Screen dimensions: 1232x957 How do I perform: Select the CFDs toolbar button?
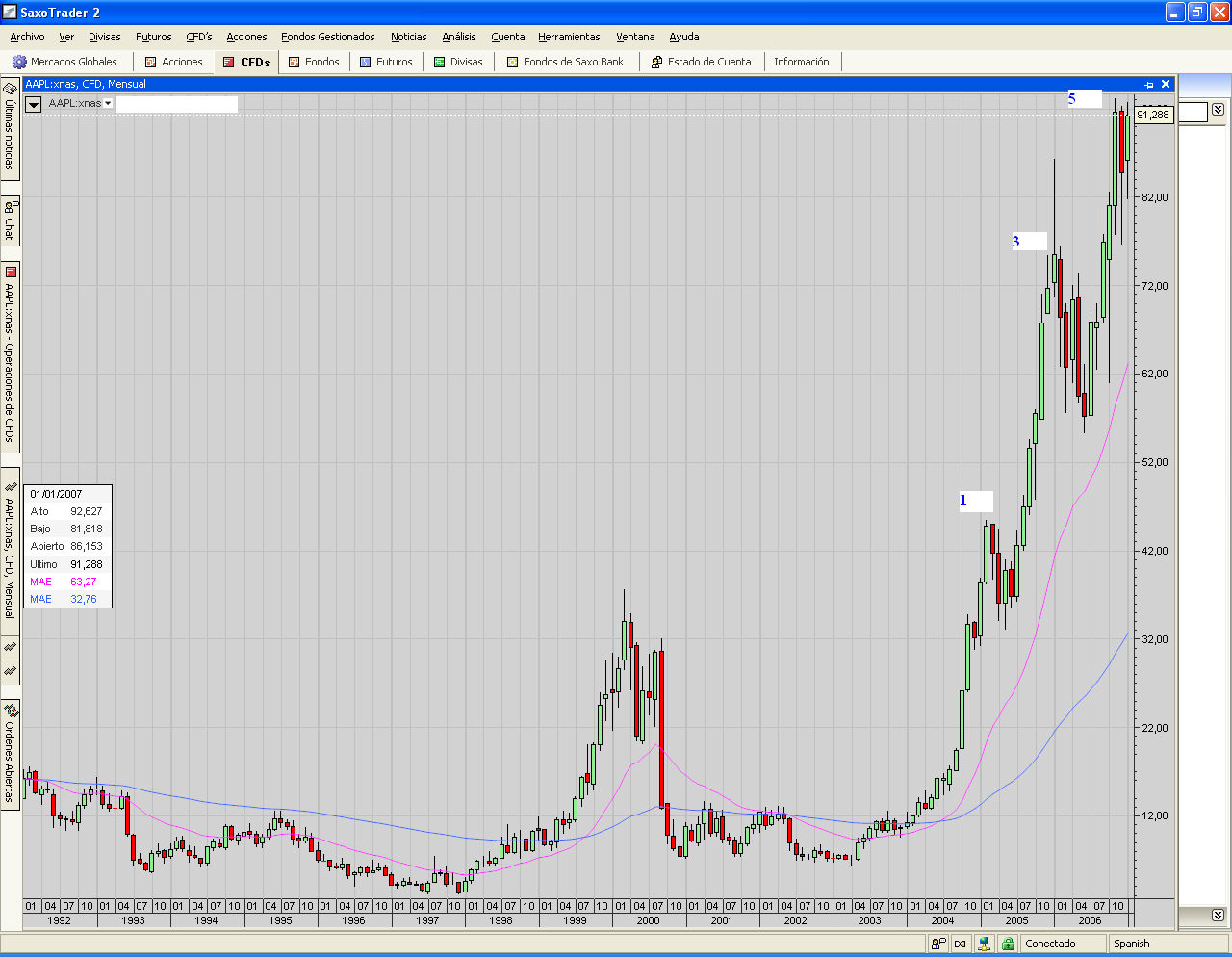[246, 62]
